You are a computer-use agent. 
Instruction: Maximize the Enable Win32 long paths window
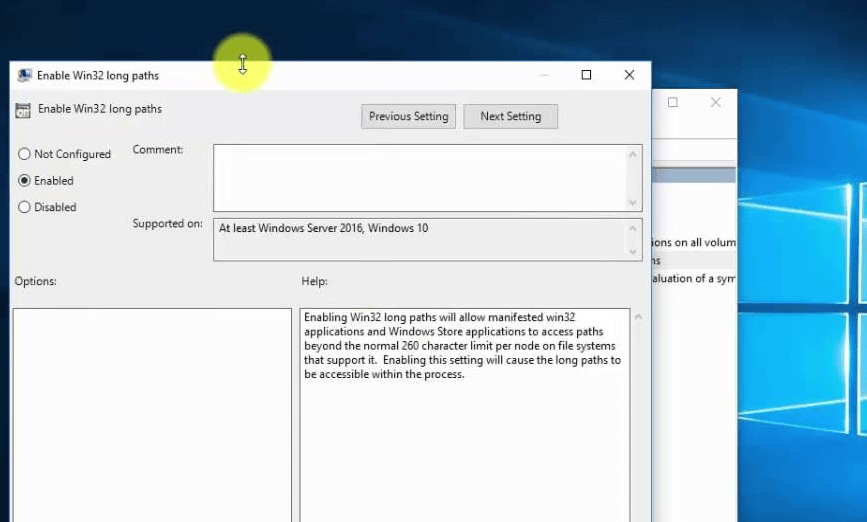point(586,75)
